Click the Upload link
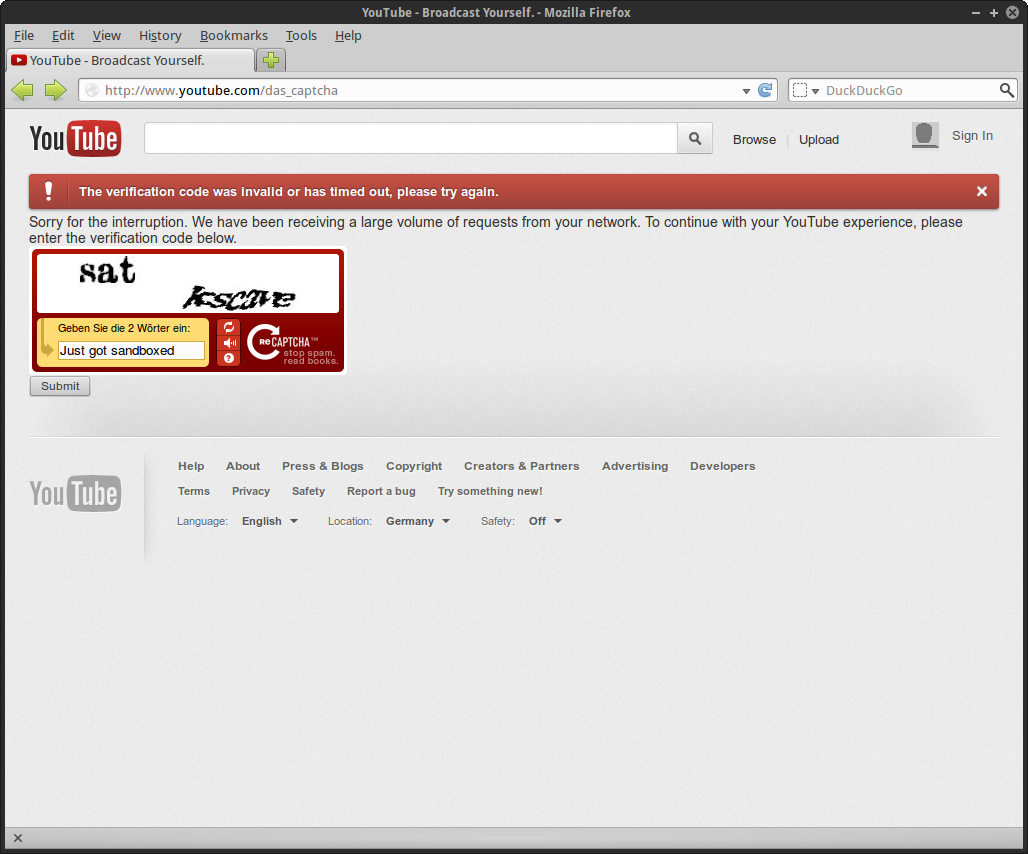This screenshot has height=854, width=1028. [819, 140]
